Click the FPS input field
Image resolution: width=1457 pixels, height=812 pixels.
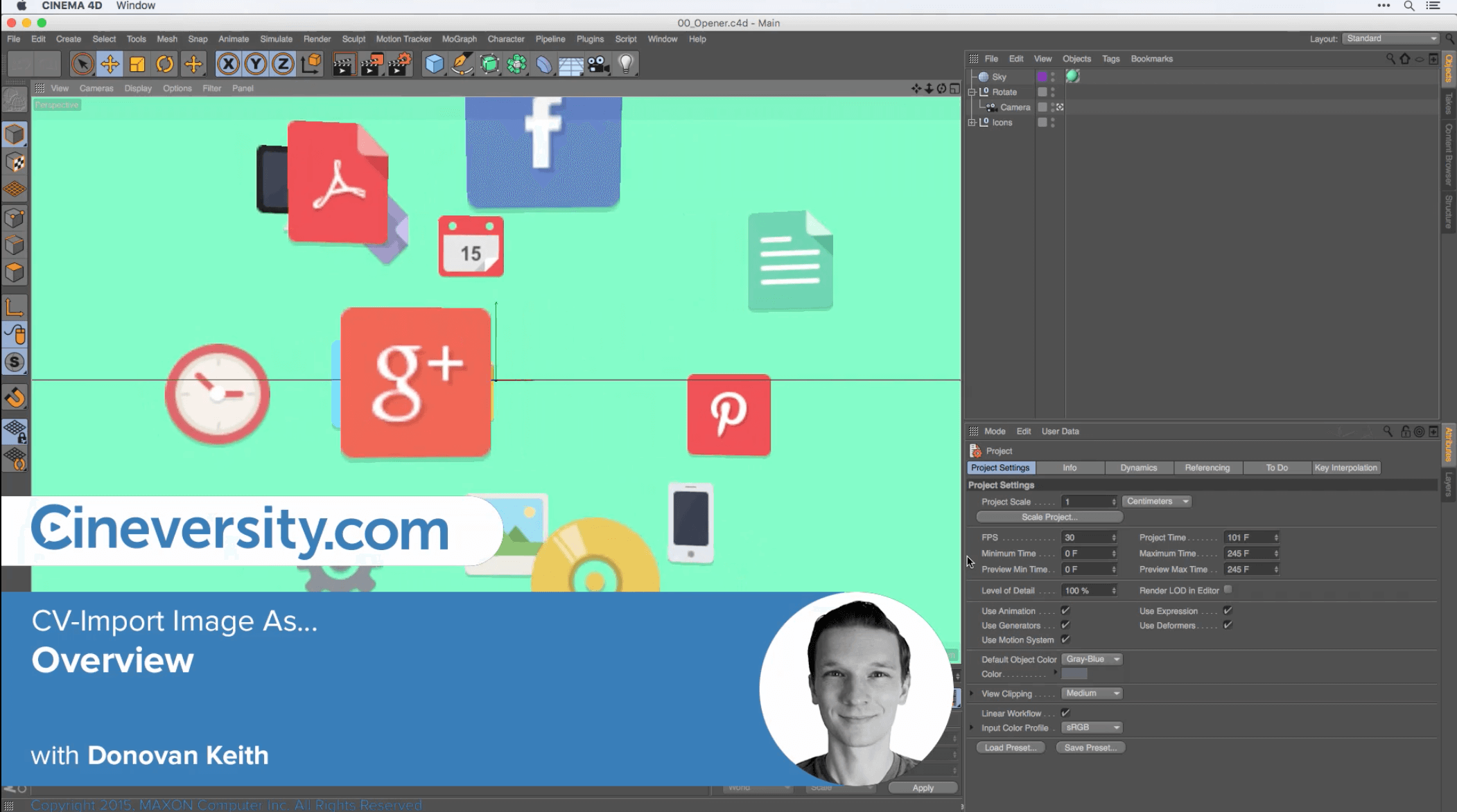pos(1085,538)
